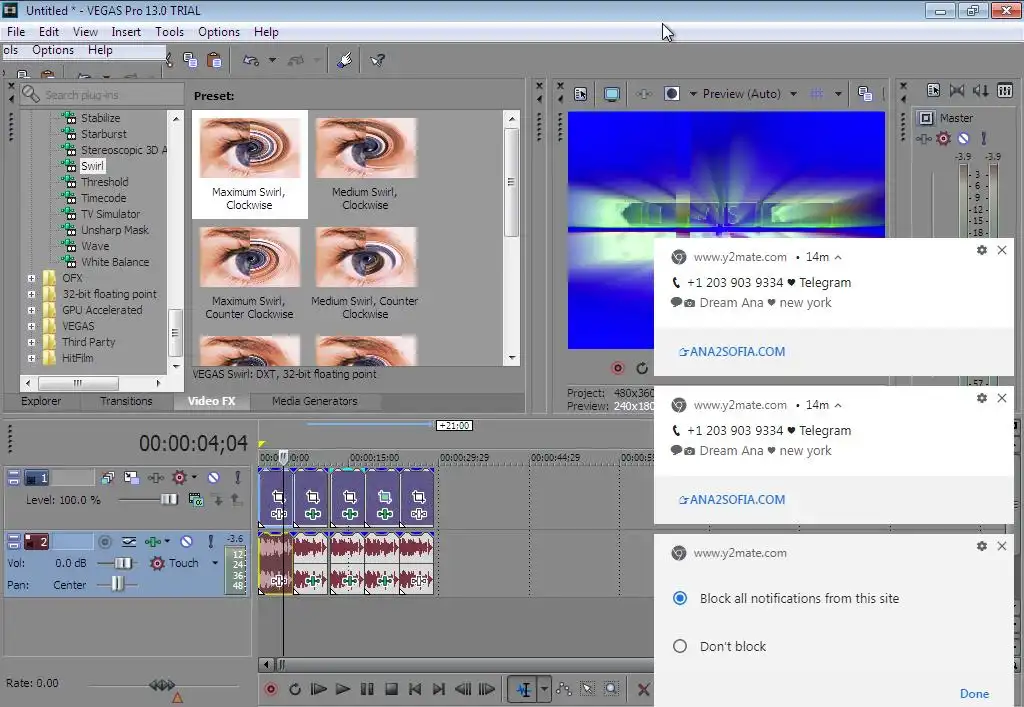
Task: Open event FX on second video clip
Action: pyautogui.click(x=313, y=514)
